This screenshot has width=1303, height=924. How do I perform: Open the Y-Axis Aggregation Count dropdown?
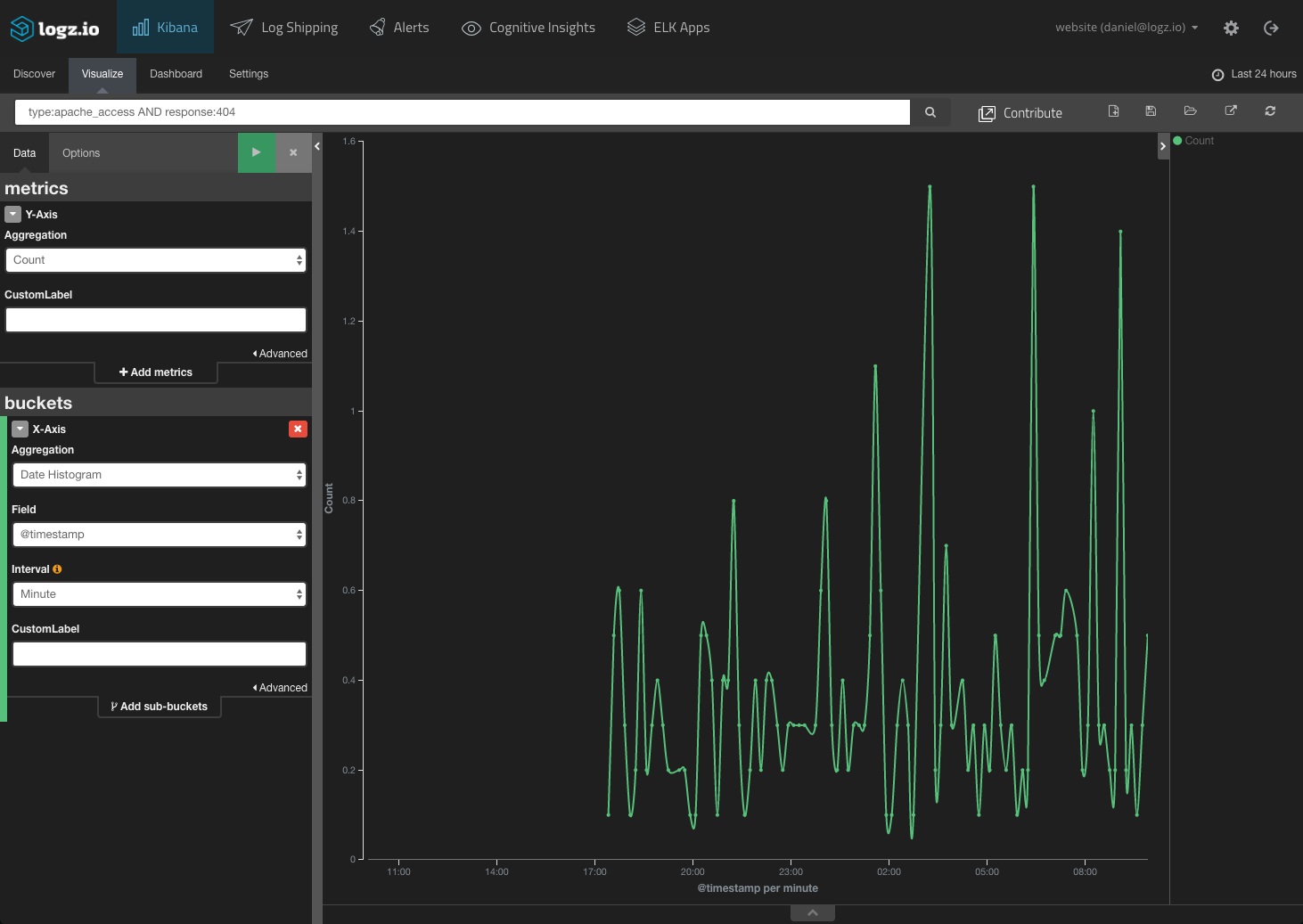coord(156,260)
